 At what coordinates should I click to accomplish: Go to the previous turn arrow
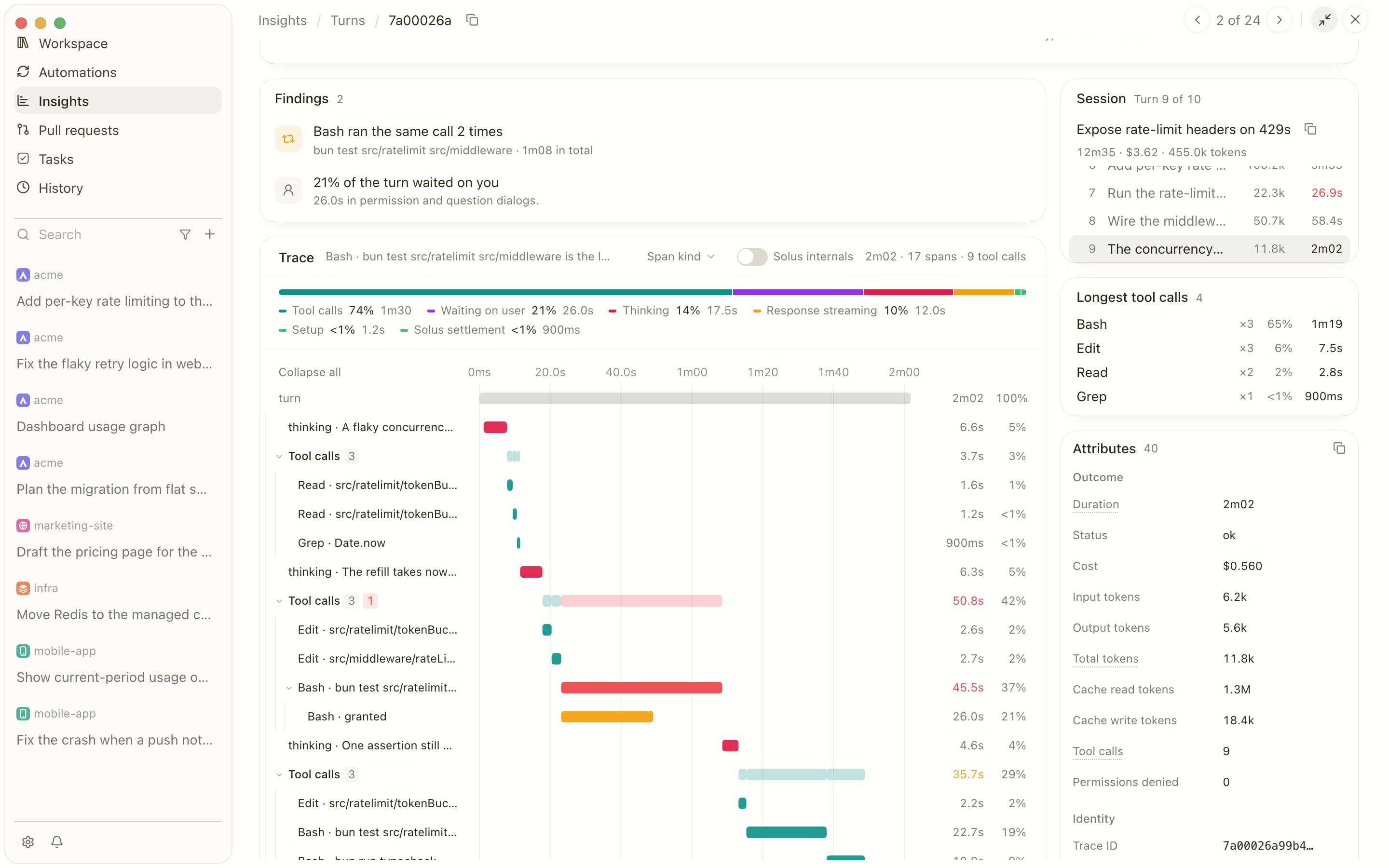coord(1198,20)
